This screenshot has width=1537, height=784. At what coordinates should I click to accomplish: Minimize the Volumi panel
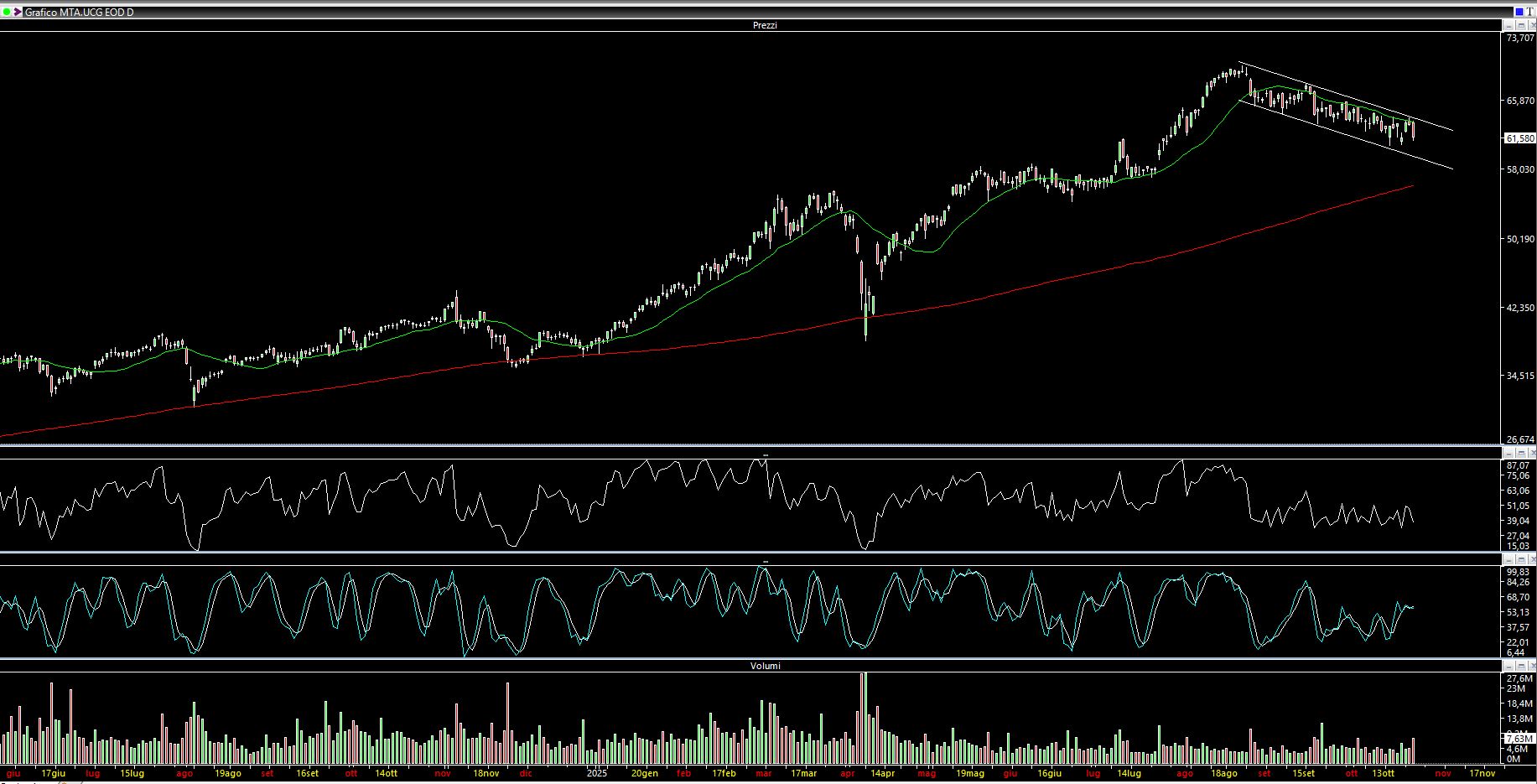pyautogui.click(x=1508, y=666)
